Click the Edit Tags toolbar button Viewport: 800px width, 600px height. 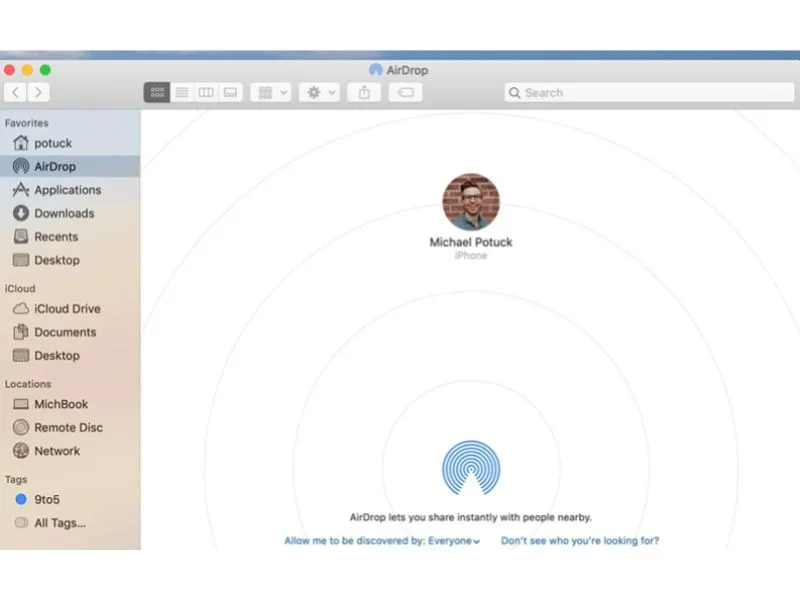(x=406, y=92)
